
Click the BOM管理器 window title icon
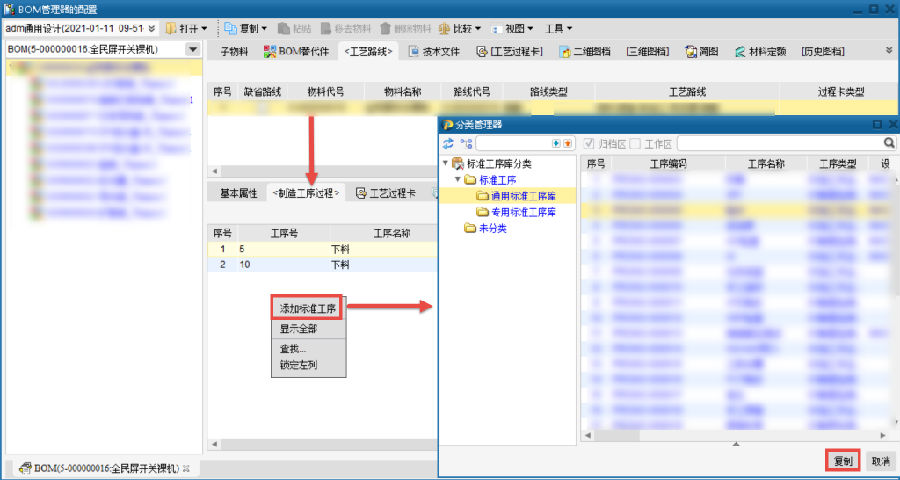click(x=9, y=9)
